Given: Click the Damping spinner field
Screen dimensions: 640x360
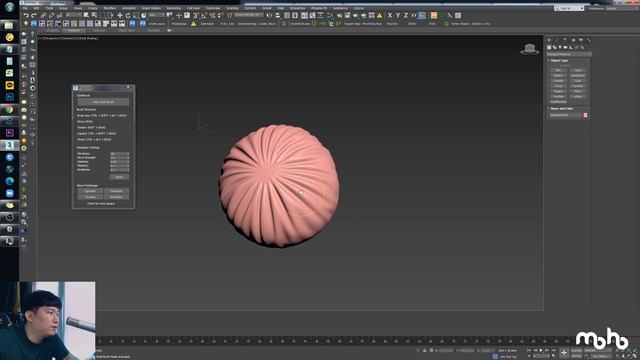Looking at the screenshot, I should 120,162.
